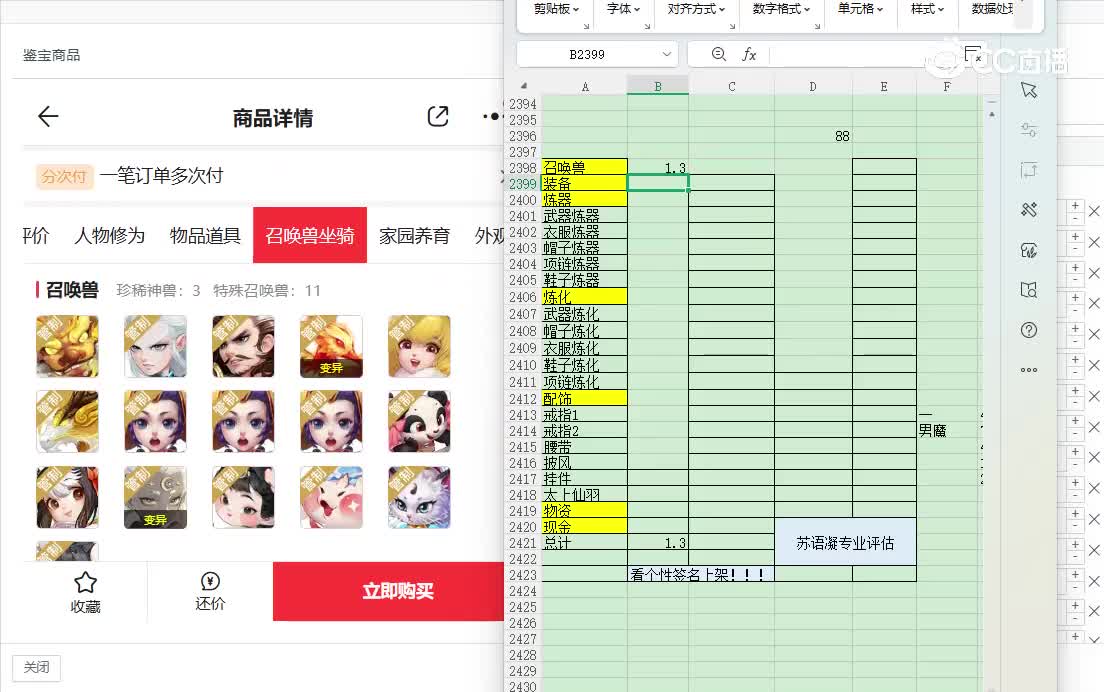1104x692 pixels.
Task: Click the 立即购买 button
Action: 389,591
